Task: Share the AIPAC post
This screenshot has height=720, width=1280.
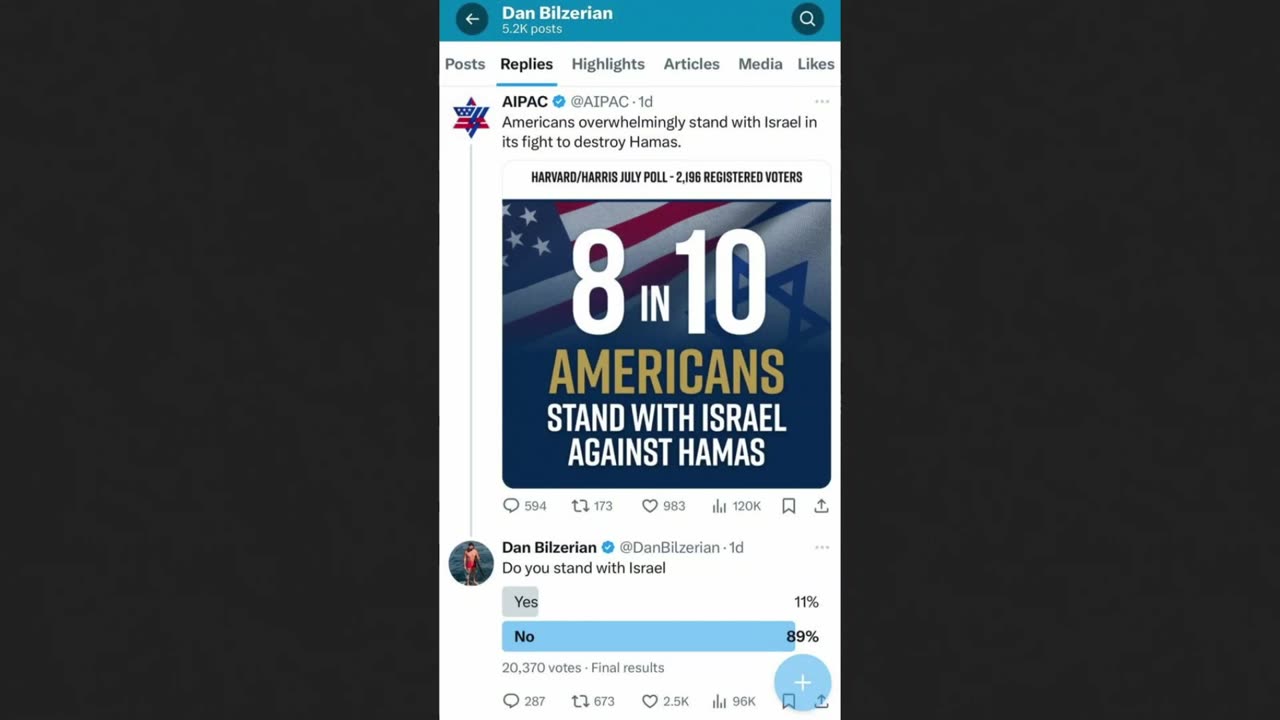Action: click(821, 506)
